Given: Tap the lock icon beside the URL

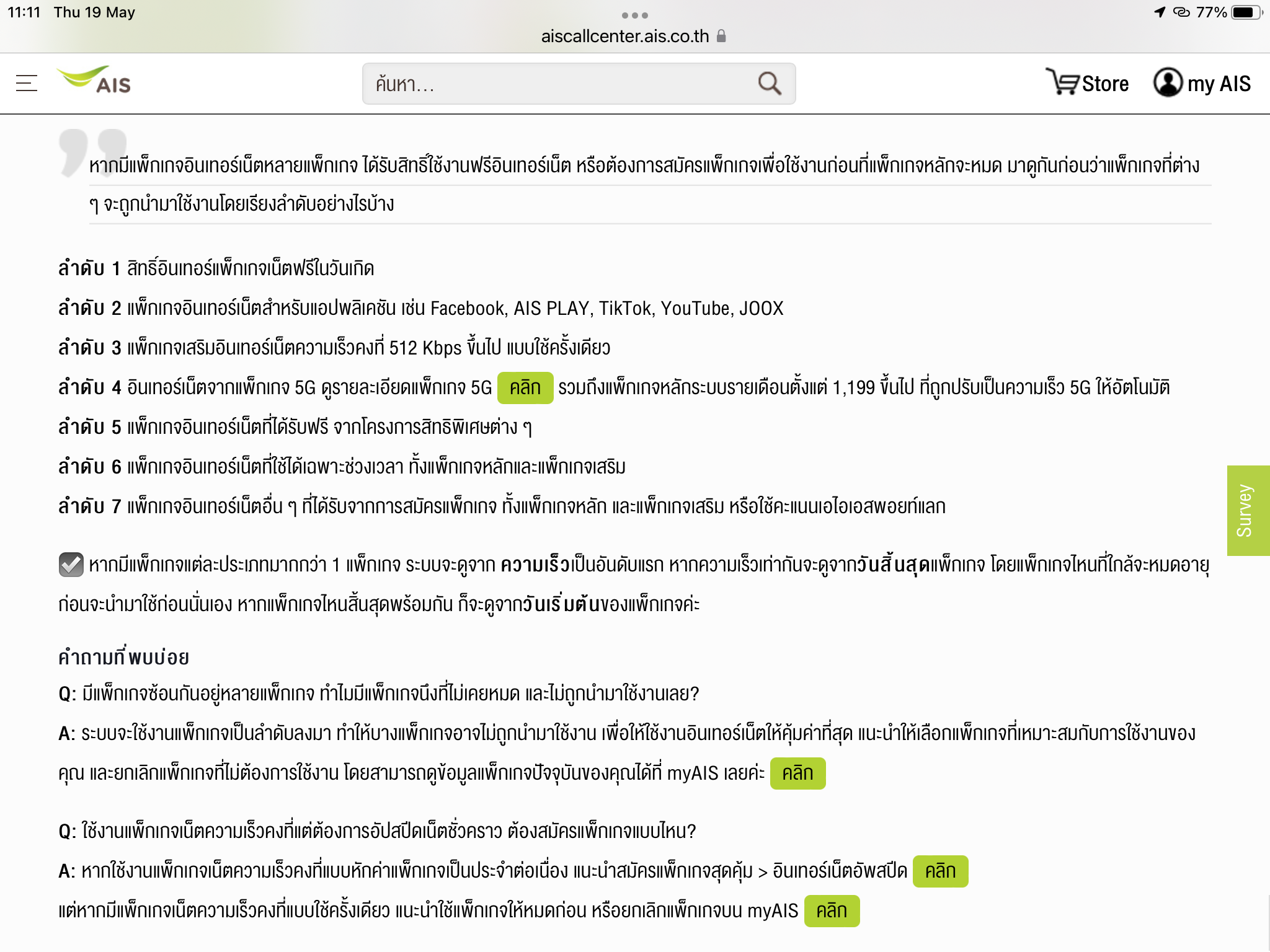Looking at the screenshot, I should tap(721, 36).
